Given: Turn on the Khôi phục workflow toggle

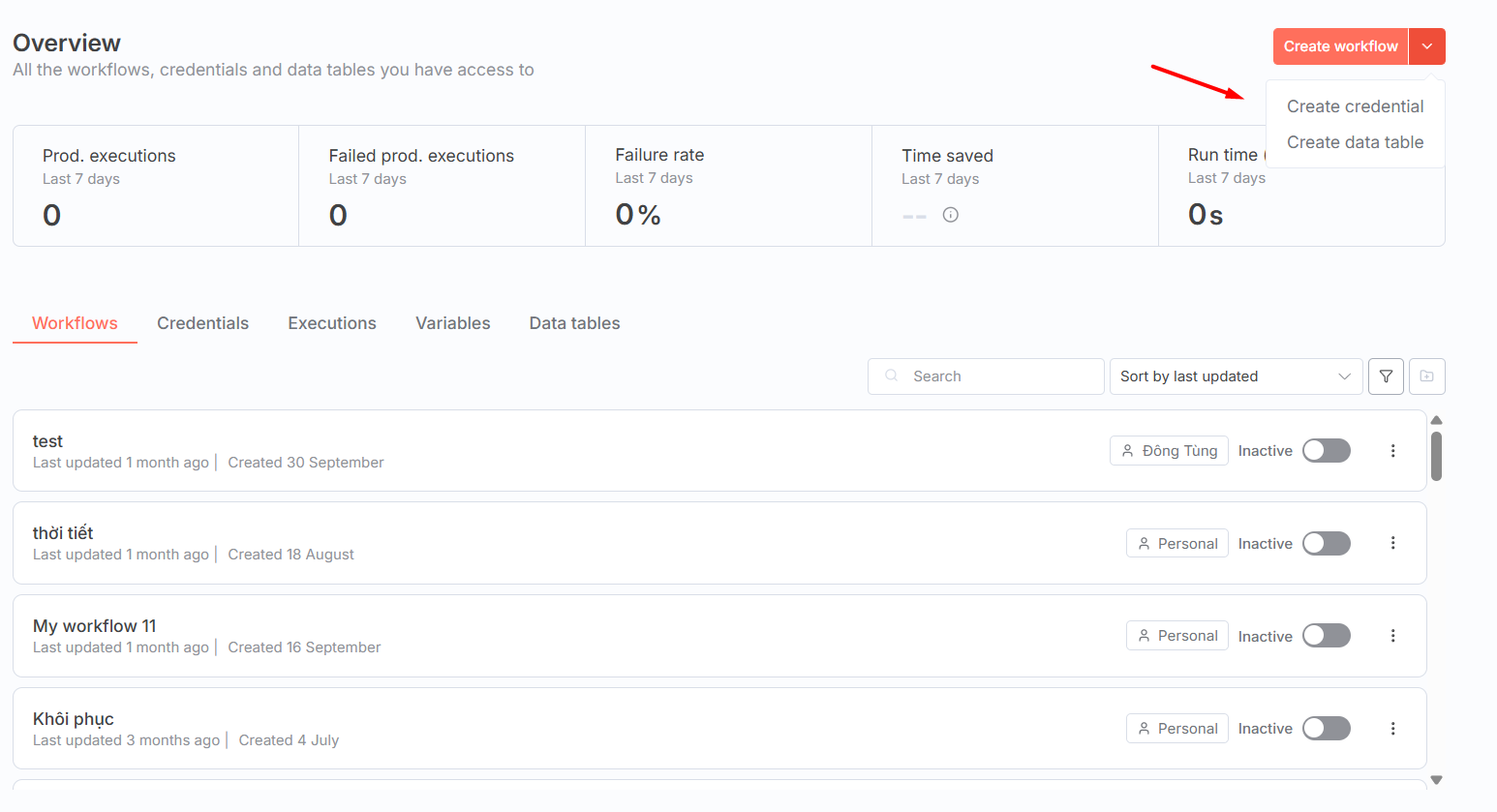Looking at the screenshot, I should tap(1326, 729).
